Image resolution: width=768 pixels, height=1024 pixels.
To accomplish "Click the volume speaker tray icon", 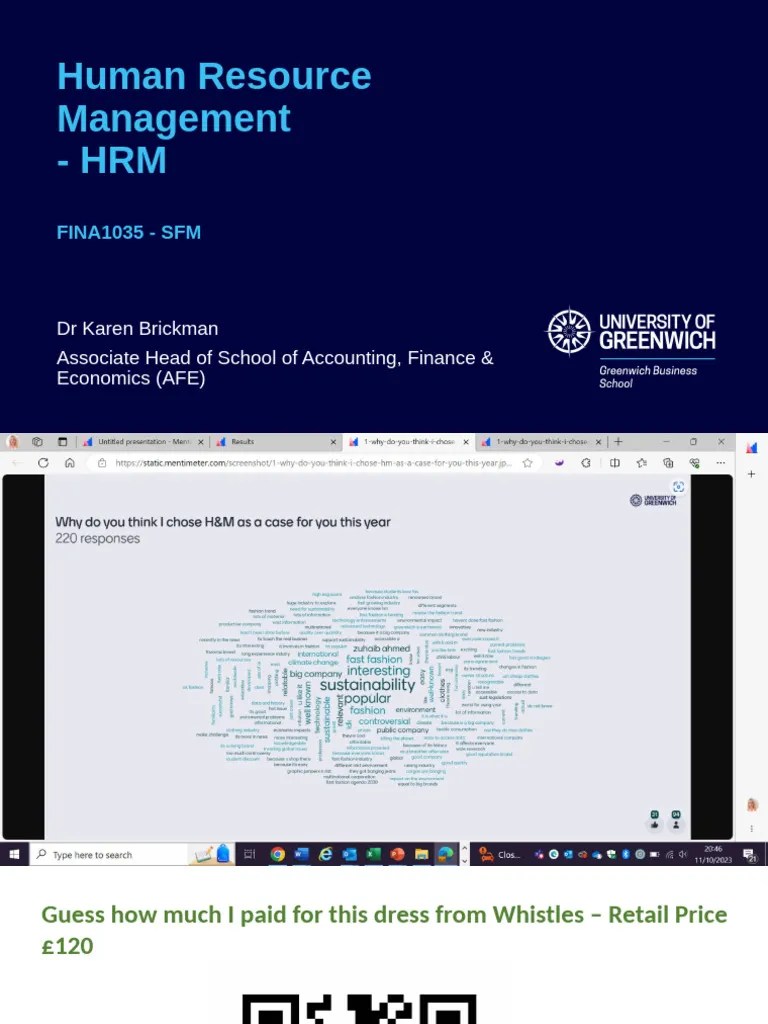I will [683, 854].
